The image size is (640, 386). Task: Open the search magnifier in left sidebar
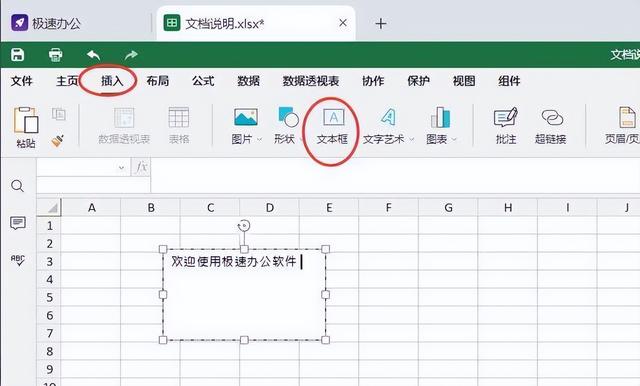pos(18,186)
